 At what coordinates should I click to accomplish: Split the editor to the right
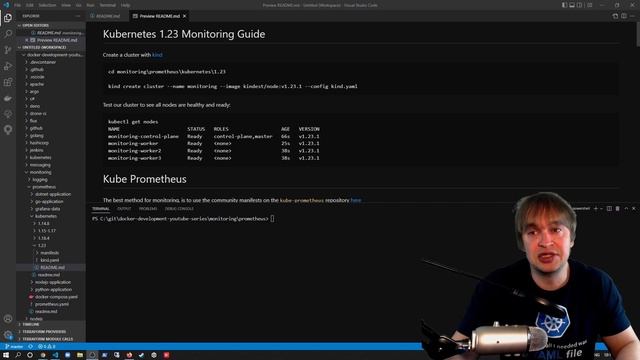624,16
